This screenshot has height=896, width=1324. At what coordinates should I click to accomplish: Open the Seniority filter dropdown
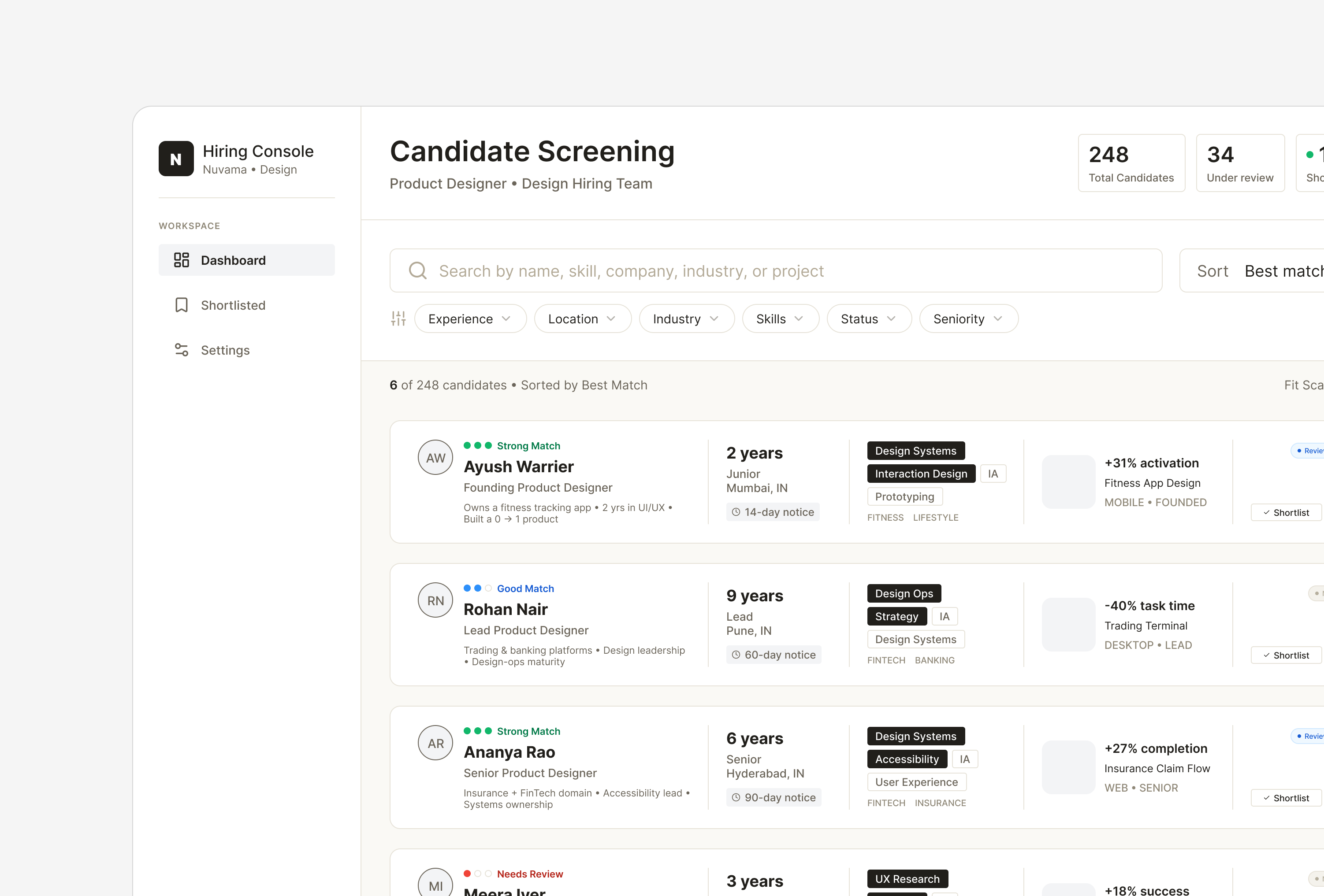[x=969, y=319]
